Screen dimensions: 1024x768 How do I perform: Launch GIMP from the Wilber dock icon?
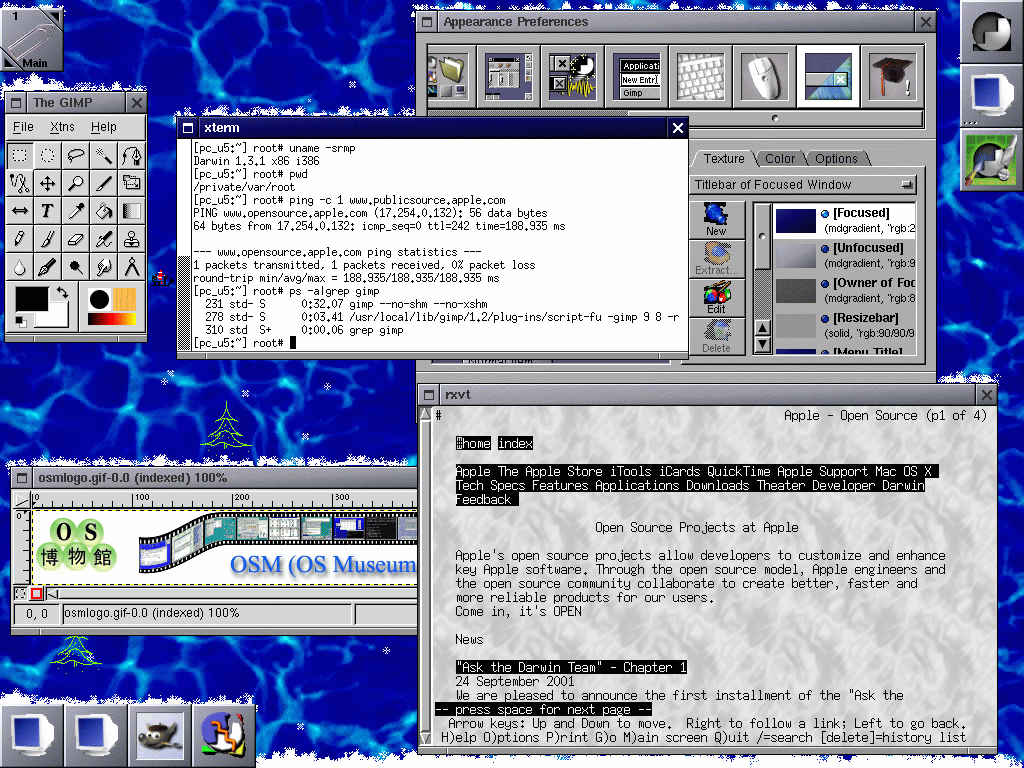click(161, 735)
